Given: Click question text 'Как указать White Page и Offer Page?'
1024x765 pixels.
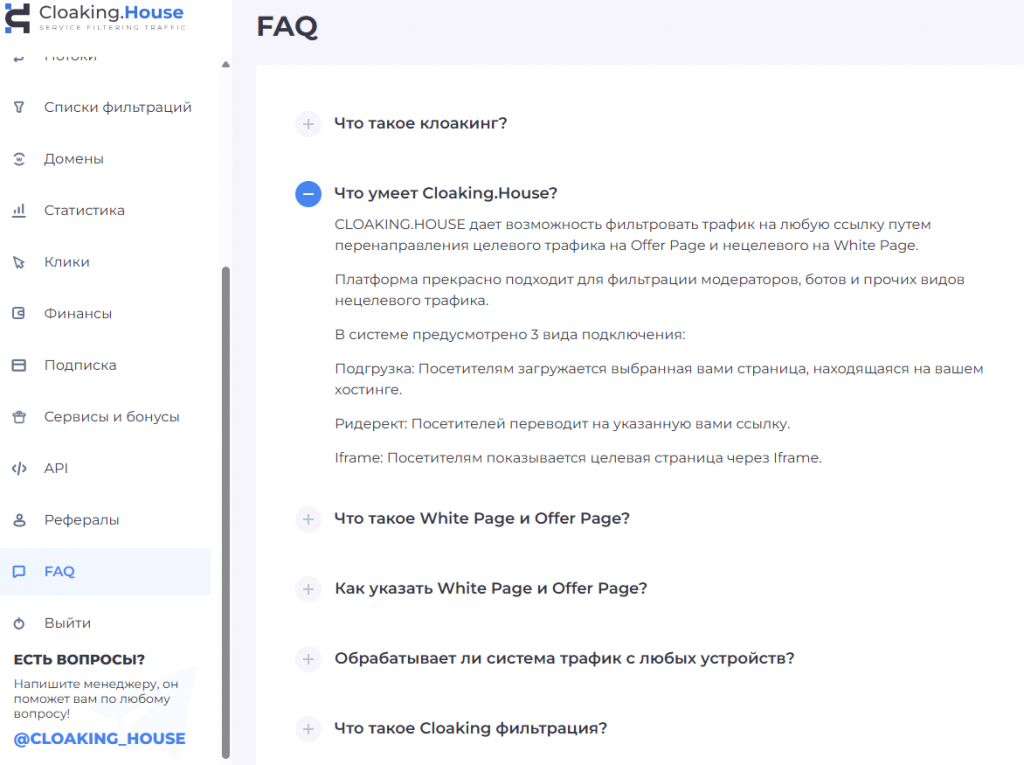Looking at the screenshot, I should pos(491,589).
